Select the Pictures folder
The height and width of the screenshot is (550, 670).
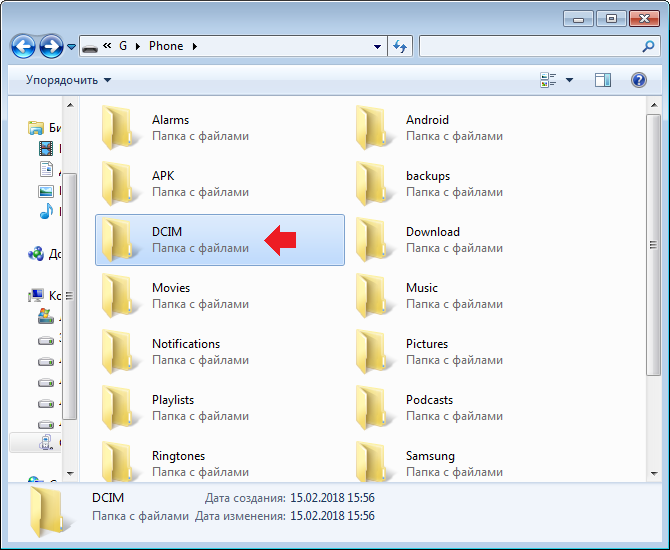click(473, 352)
